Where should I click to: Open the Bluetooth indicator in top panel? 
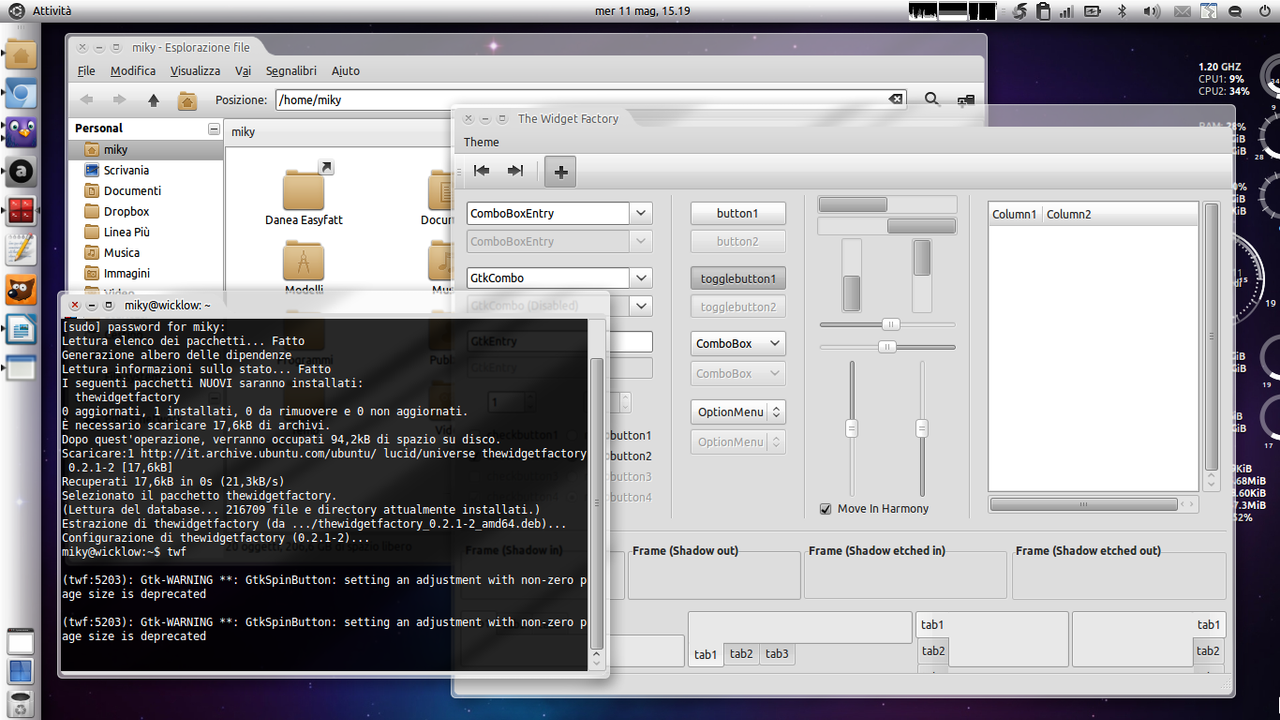click(x=1121, y=12)
